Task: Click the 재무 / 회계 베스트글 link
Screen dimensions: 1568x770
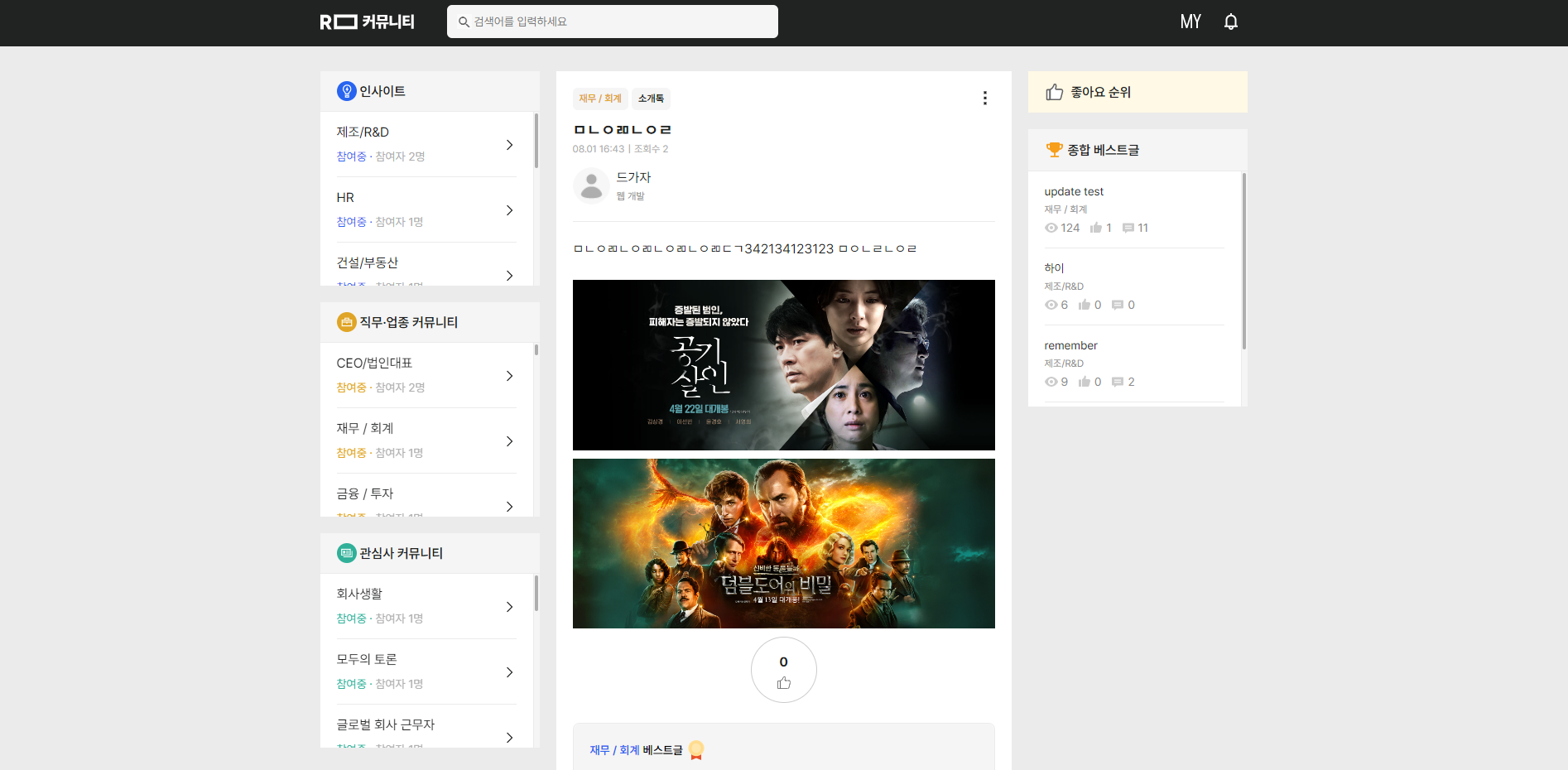Action: point(636,750)
